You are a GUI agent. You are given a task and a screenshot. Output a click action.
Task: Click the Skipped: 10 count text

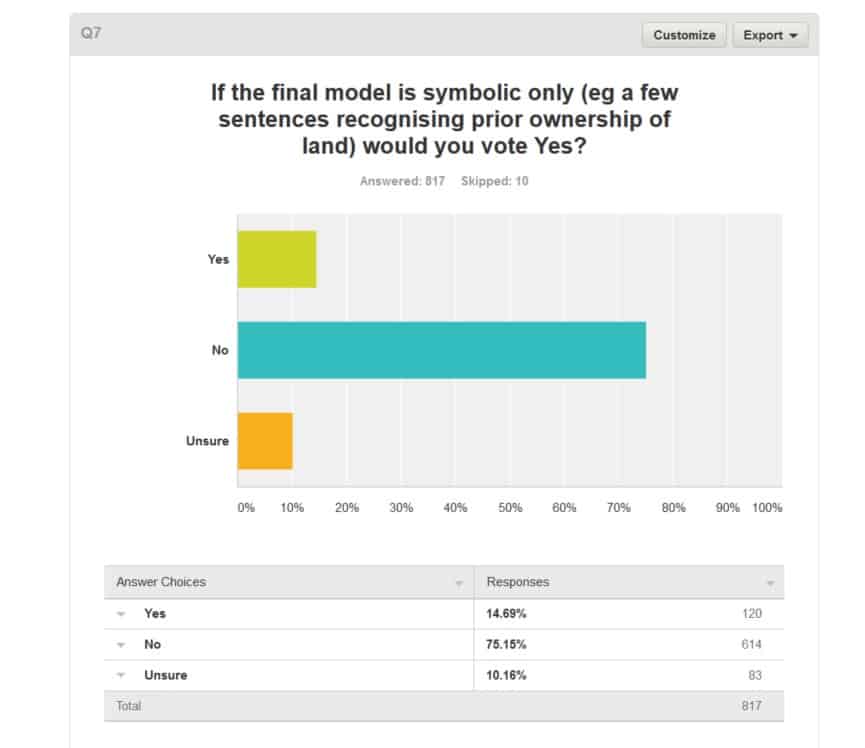tap(494, 182)
